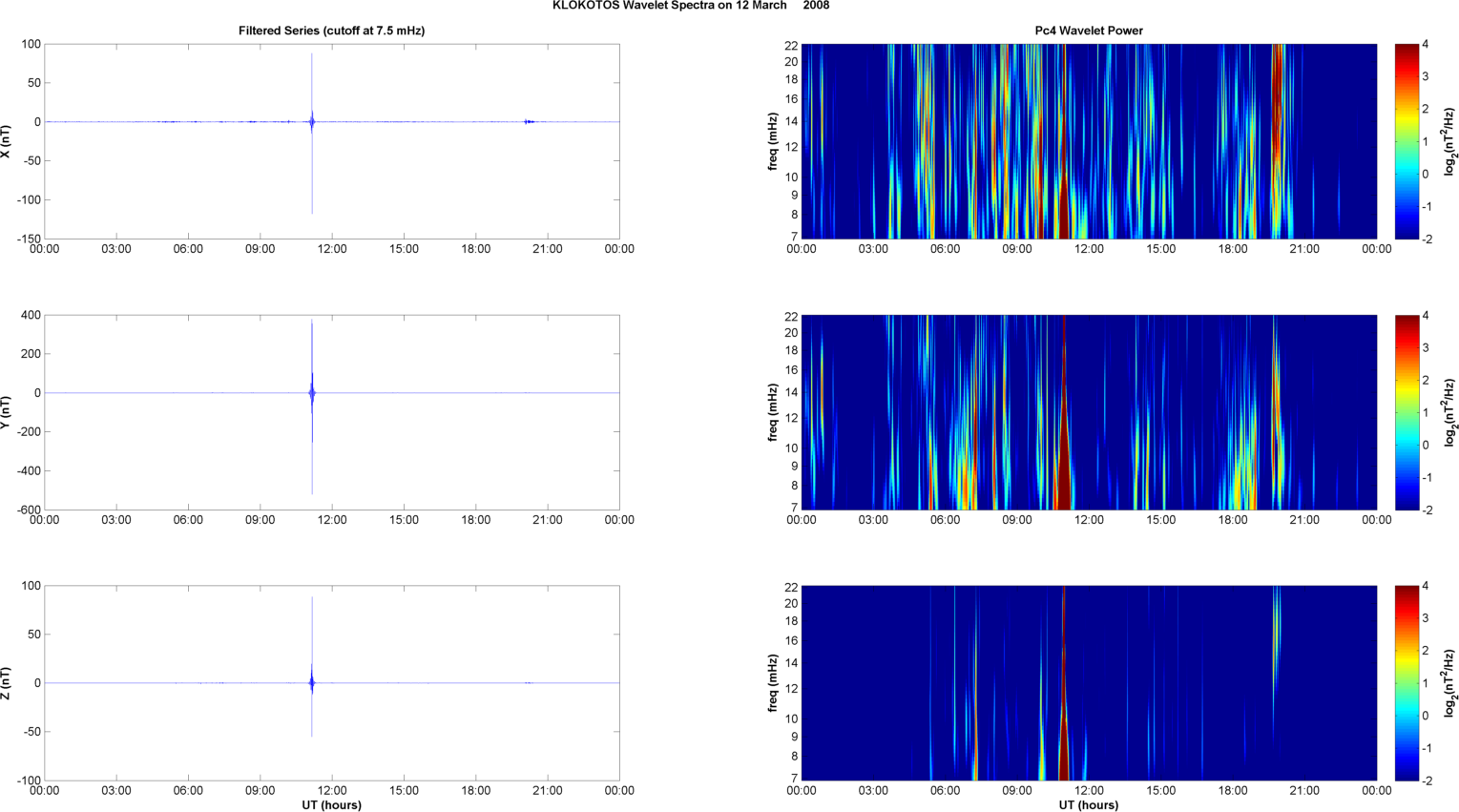Select the X (nT) axis label
The height and width of the screenshot is (812, 1459).
[x=7, y=141]
